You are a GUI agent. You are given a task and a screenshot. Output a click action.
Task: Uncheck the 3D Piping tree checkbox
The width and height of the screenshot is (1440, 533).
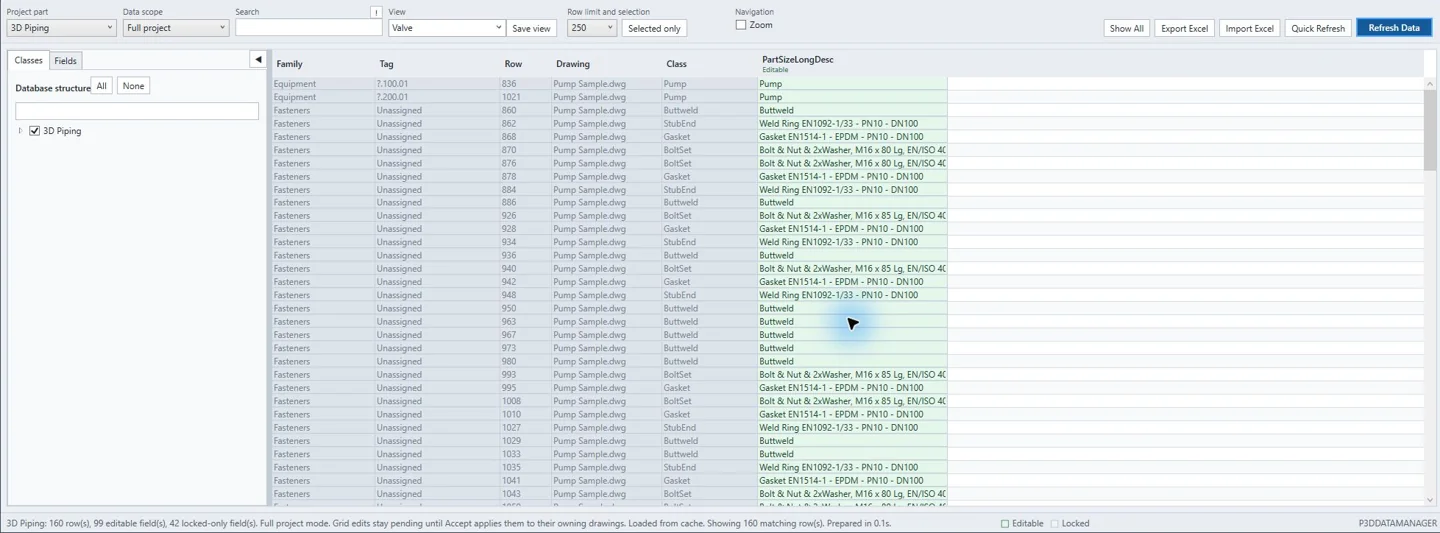35,131
